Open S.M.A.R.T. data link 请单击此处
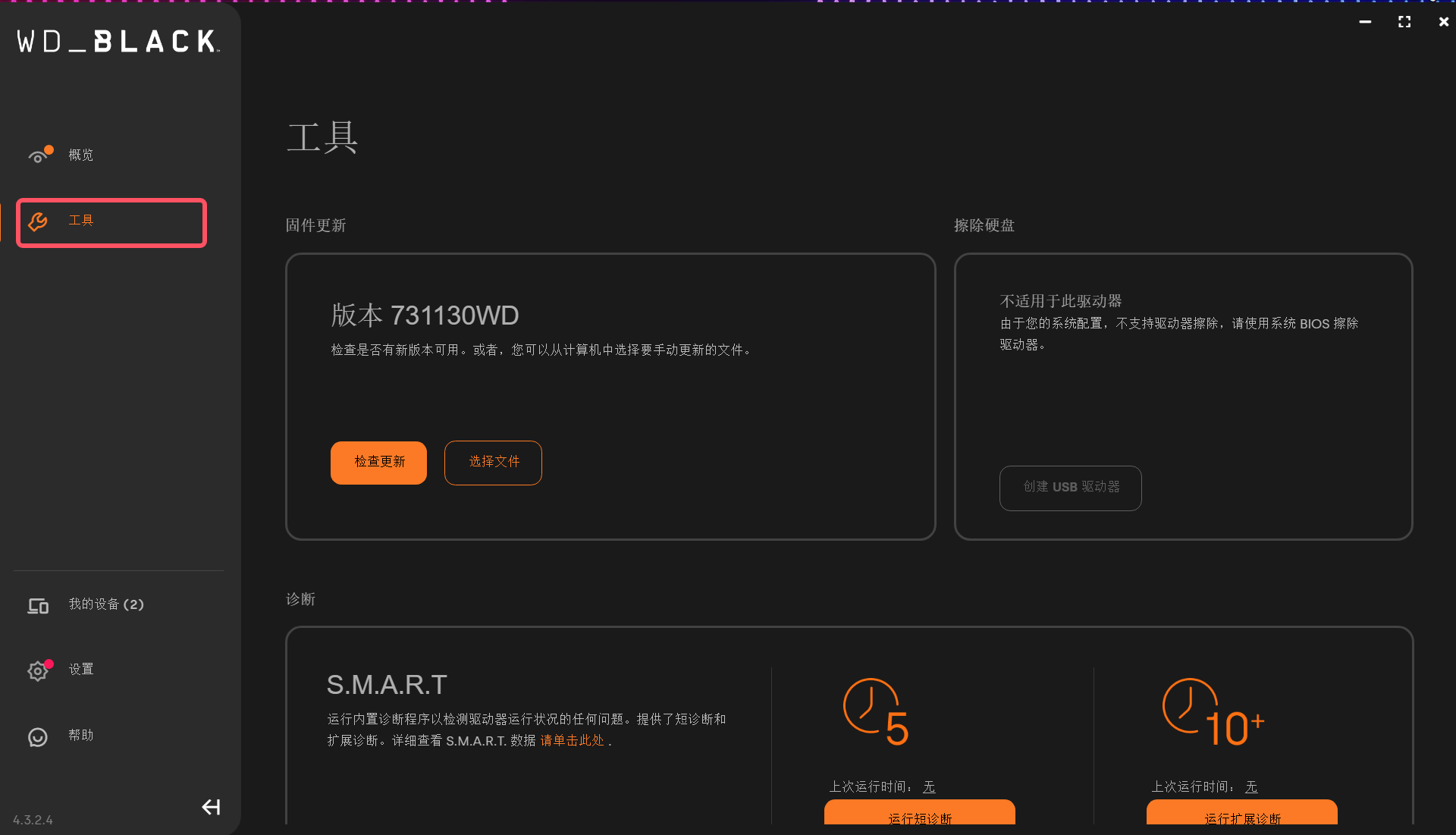1456x835 pixels. (x=572, y=740)
